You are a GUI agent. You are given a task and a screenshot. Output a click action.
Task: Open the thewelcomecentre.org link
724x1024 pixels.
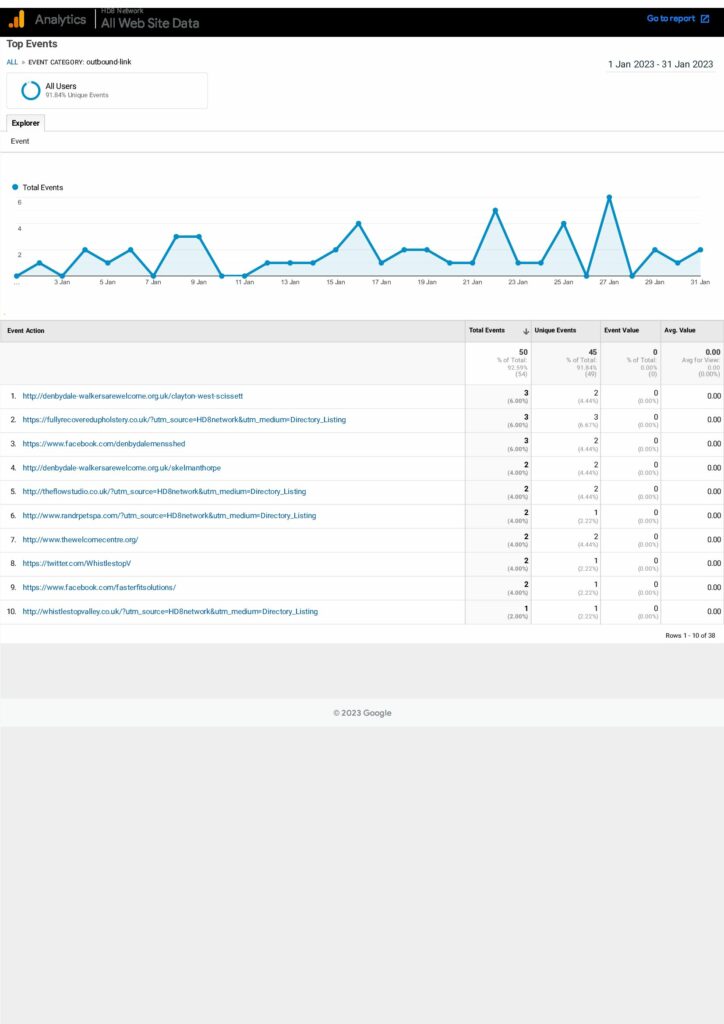point(80,540)
